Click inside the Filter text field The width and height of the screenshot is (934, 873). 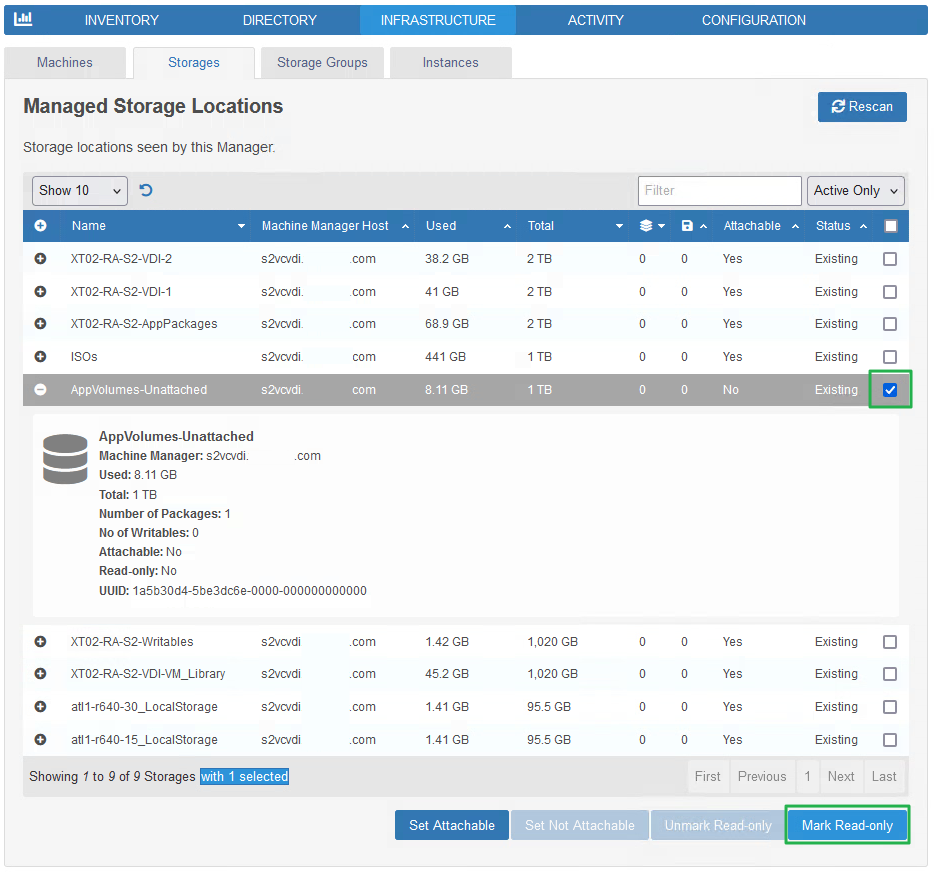click(x=719, y=190)
